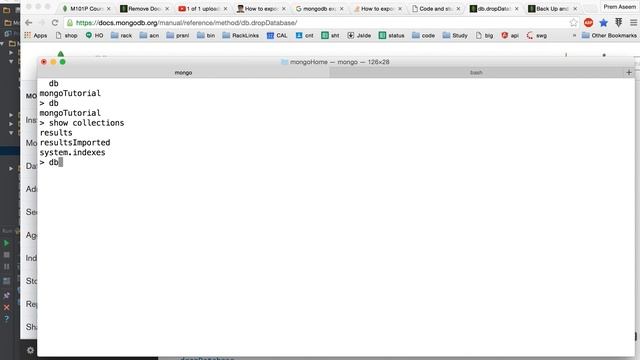640x360 pixels.
Task: Open the 'JsIde' bookmark
Action: [359, 36]
